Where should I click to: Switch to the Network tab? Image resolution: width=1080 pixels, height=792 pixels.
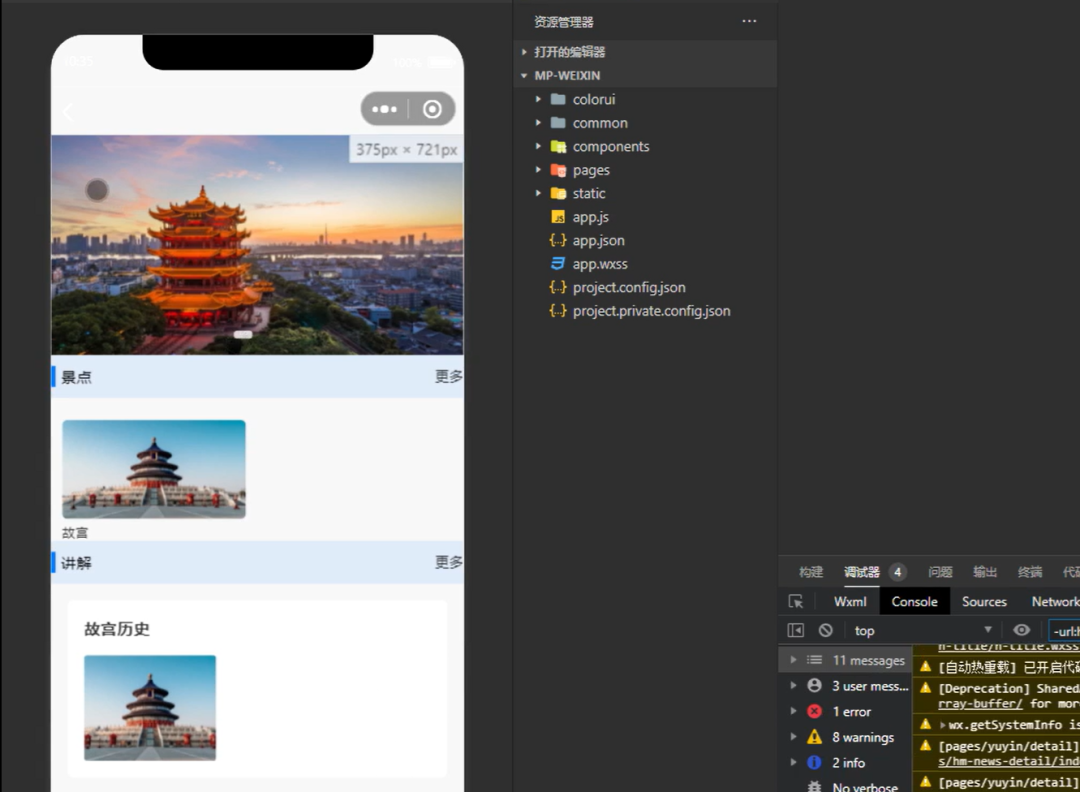point(1055,601)
